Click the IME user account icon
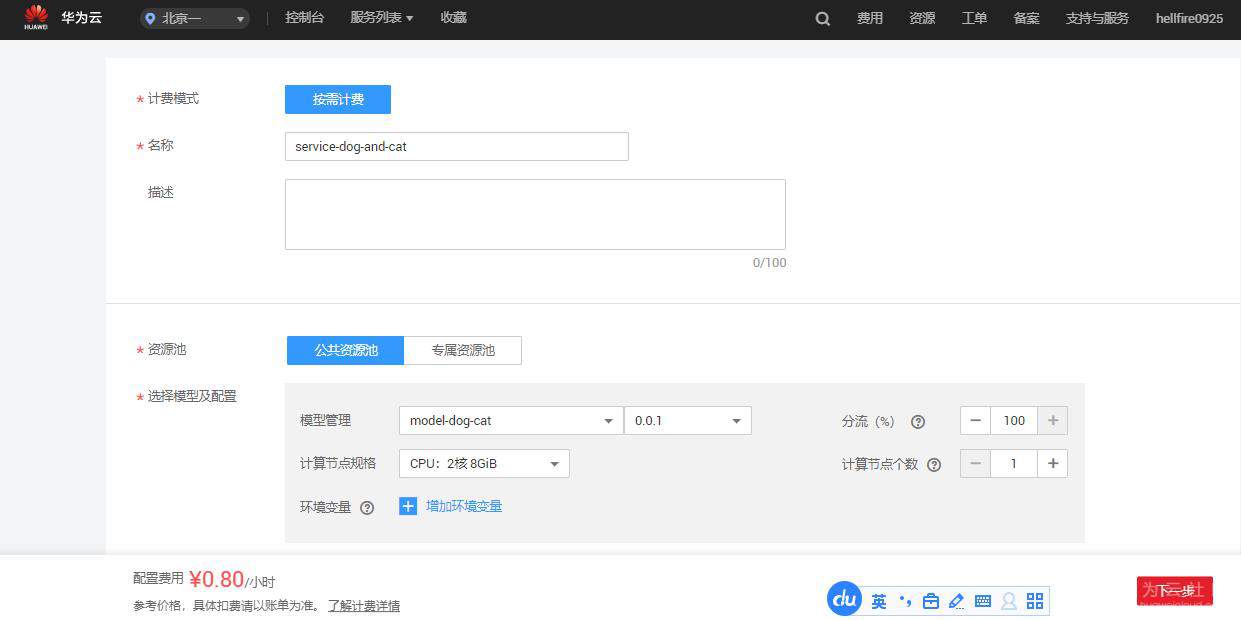The image size is (1241, 620). tap(1009, 601)
